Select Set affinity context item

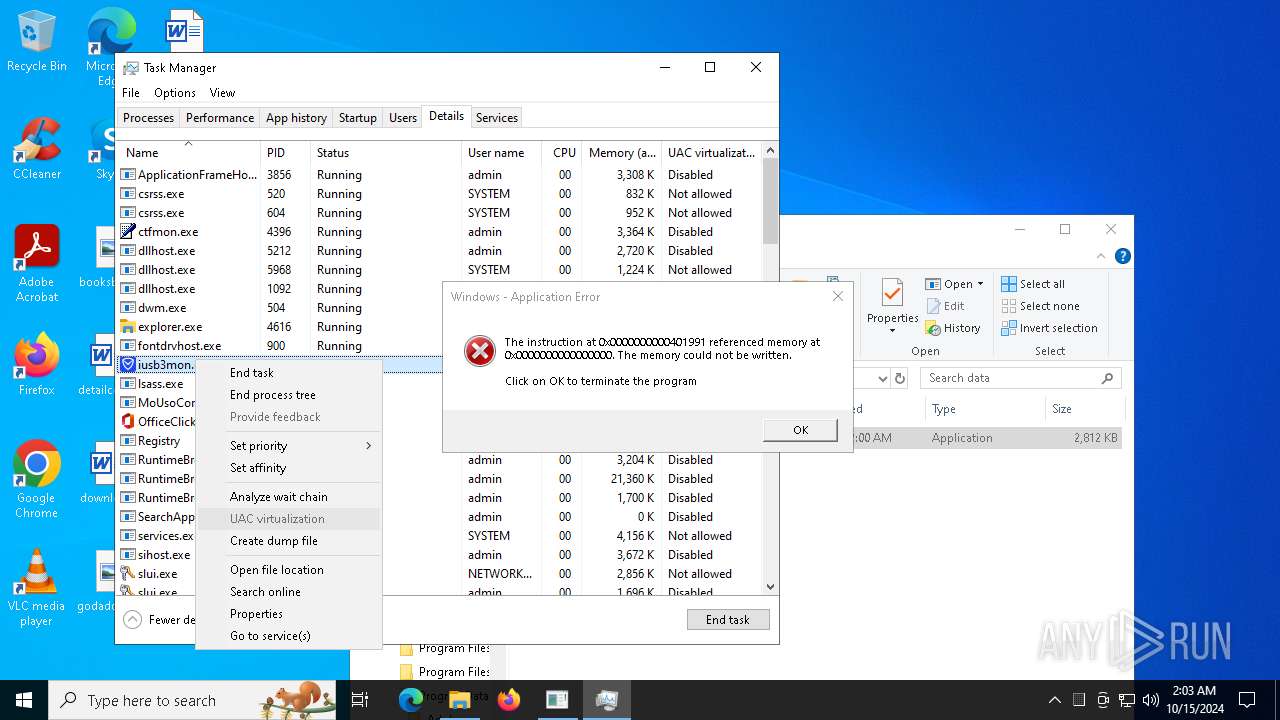coord(289,468)
